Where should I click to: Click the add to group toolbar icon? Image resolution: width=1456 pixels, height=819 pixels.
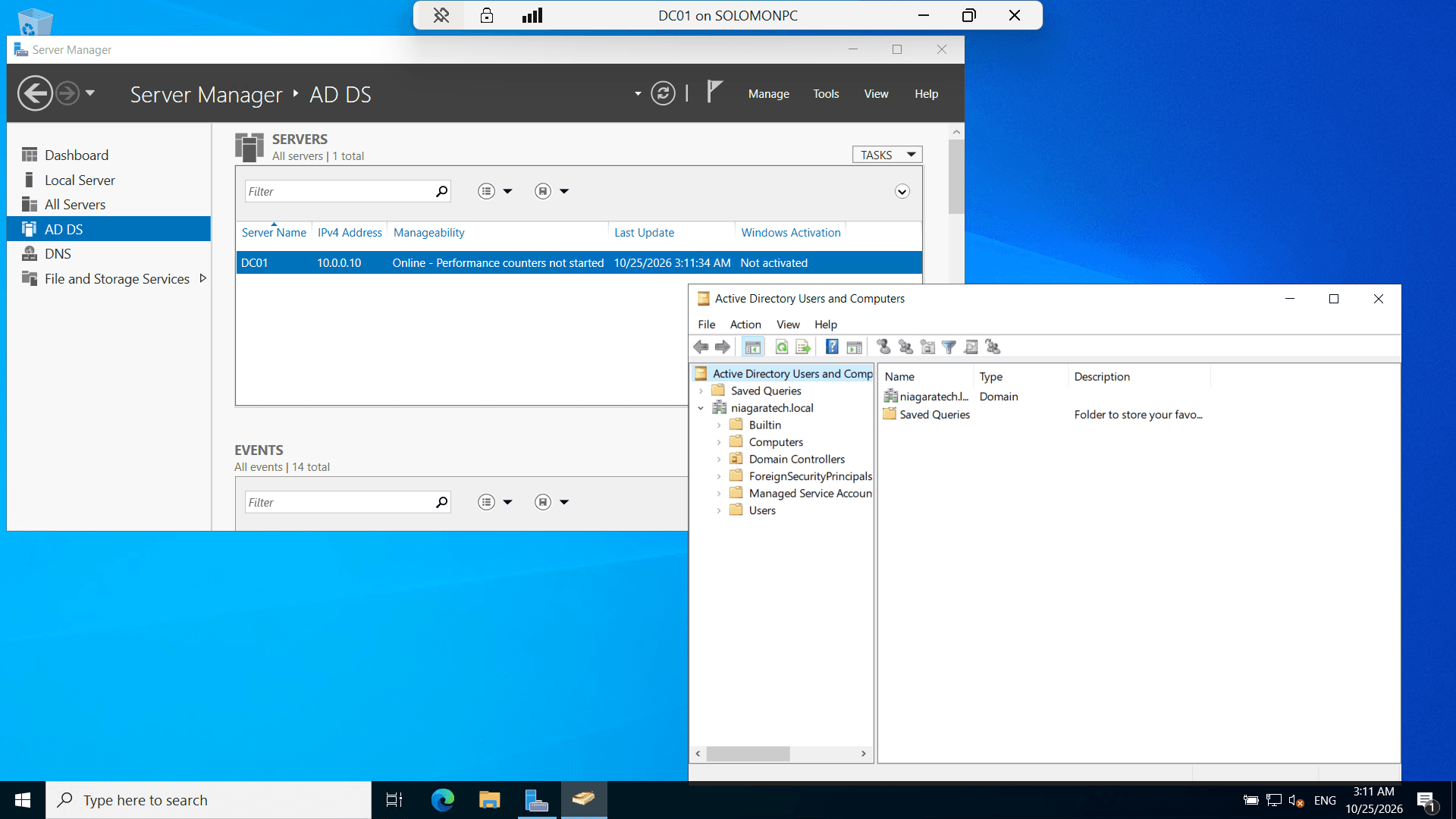(x=993, y=347)
